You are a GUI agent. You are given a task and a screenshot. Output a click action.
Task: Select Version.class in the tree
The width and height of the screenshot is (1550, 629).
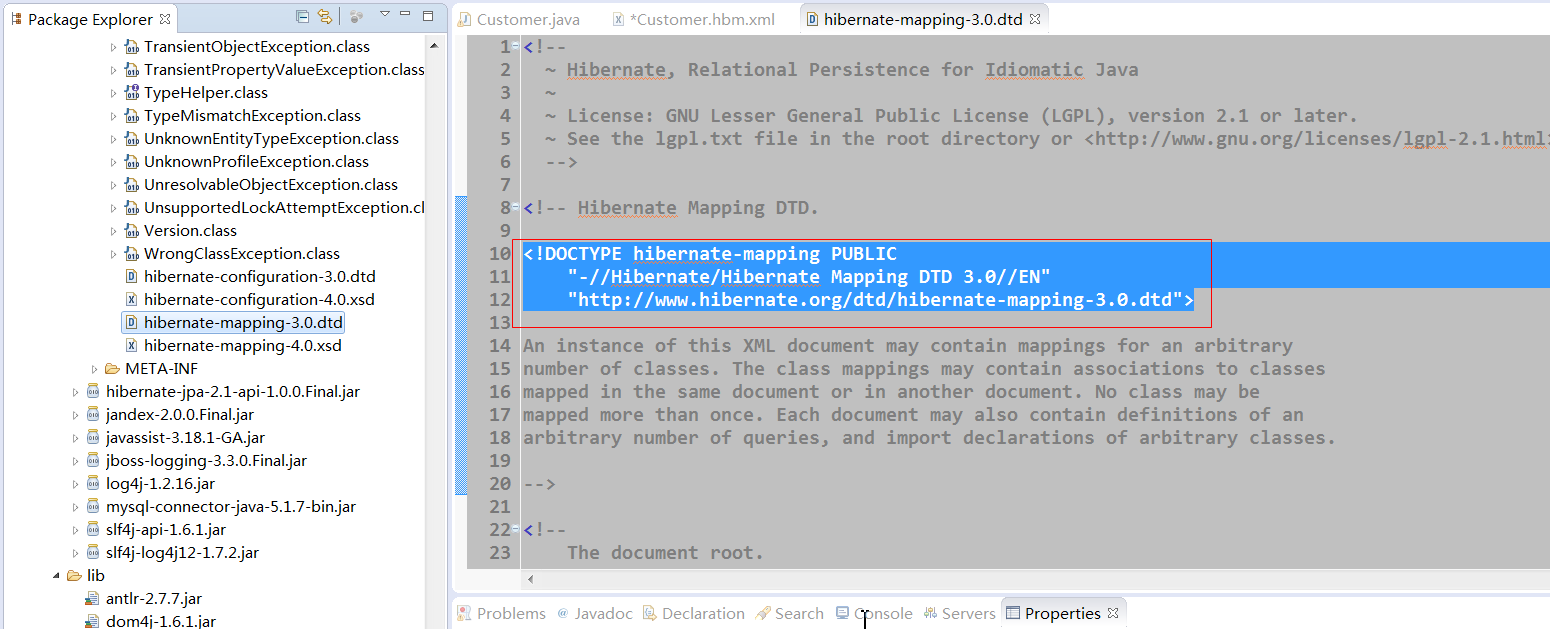(190, 231)
